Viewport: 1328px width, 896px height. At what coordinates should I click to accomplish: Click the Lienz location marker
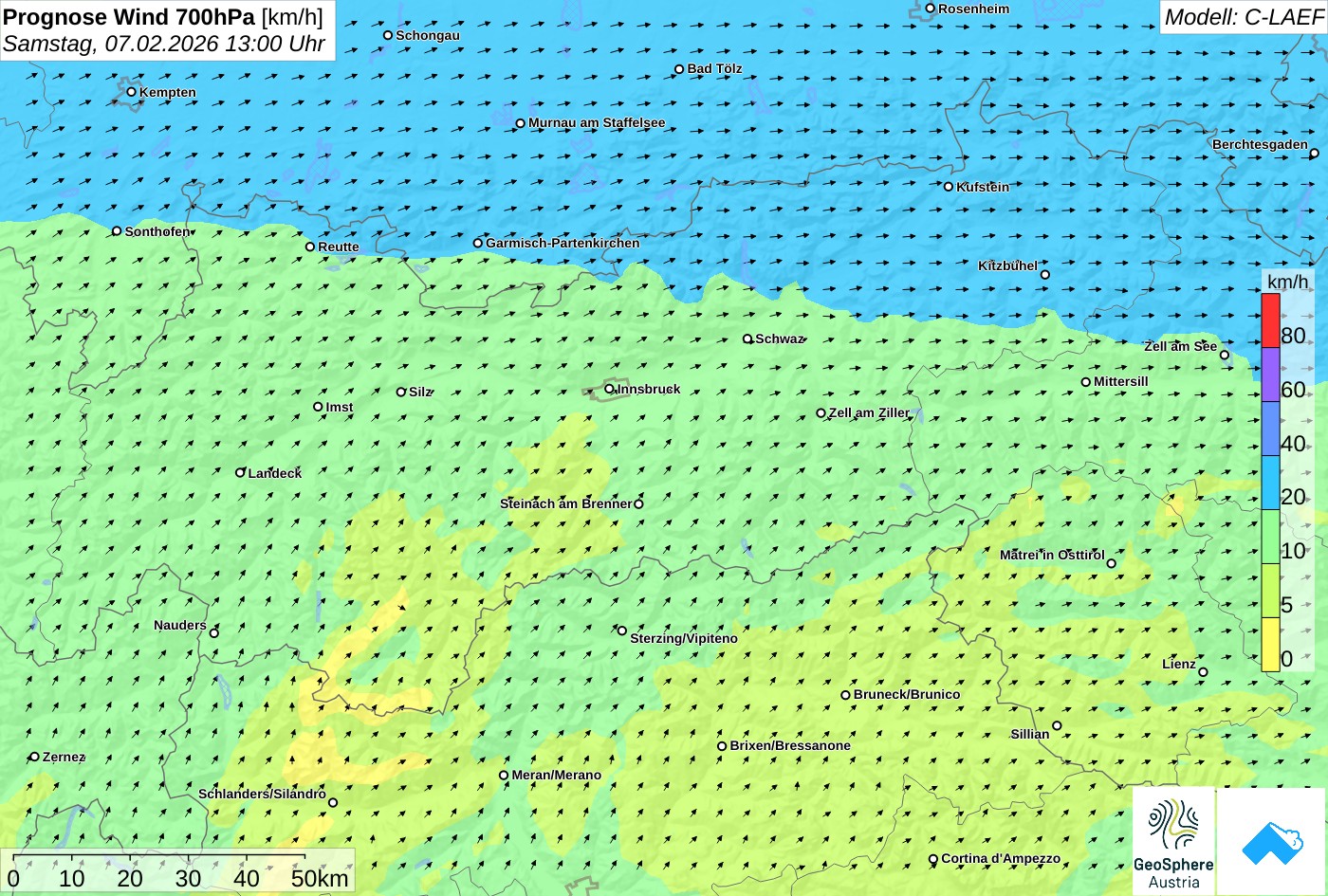point(1203,672)
